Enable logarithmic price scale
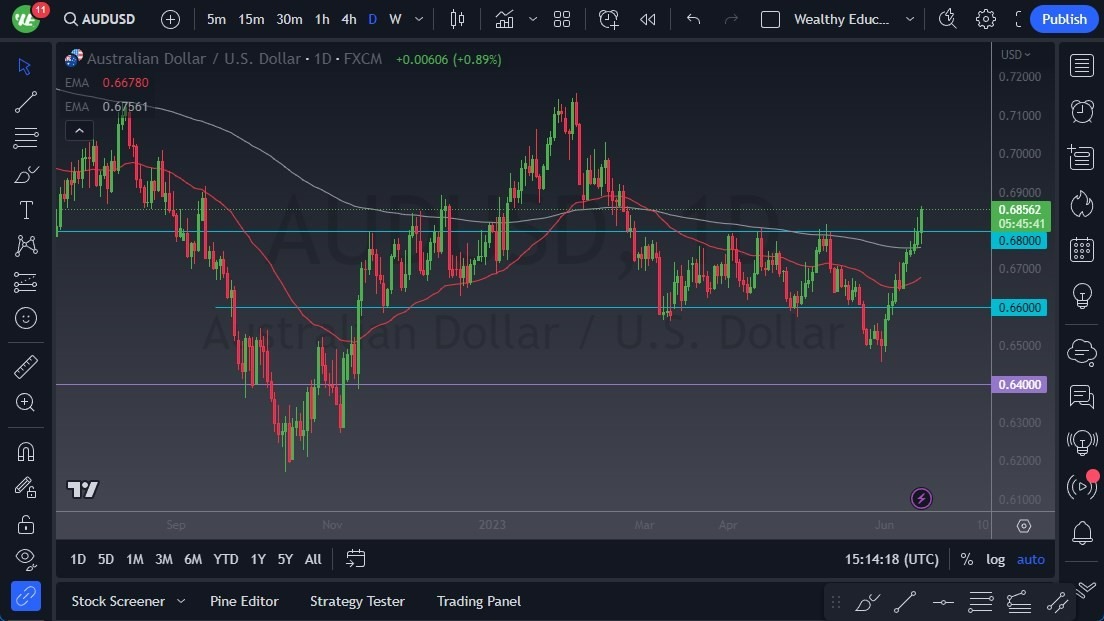The image size is (1104, 621). click(x=996, y=559)
